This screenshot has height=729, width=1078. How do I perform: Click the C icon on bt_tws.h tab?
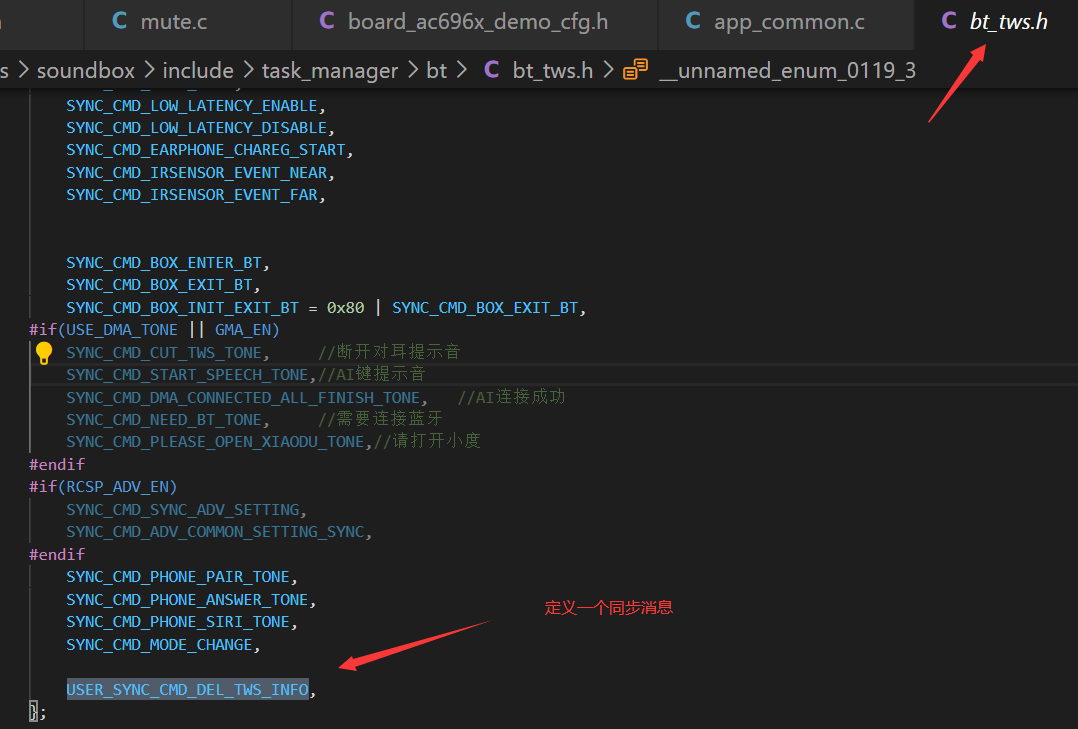coord(949,21)
